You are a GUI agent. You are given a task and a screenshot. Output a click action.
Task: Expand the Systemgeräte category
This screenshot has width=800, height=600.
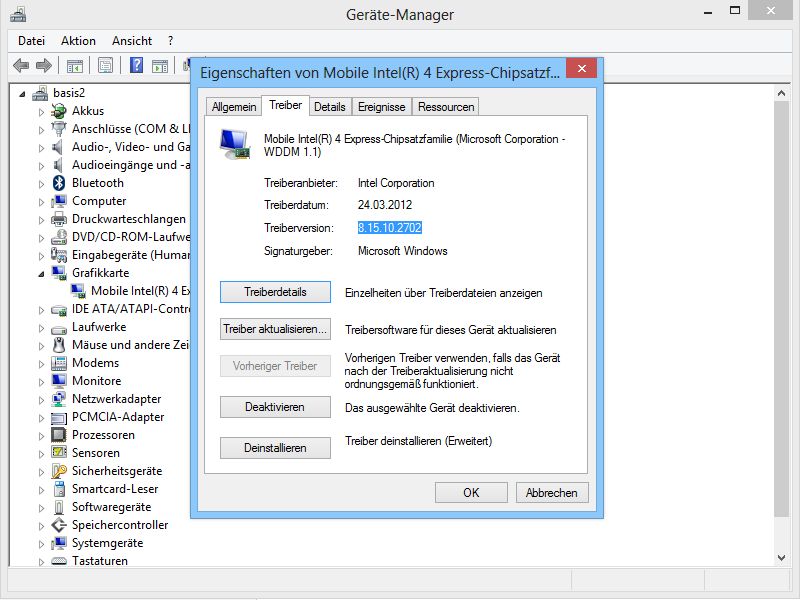[41, 544]
